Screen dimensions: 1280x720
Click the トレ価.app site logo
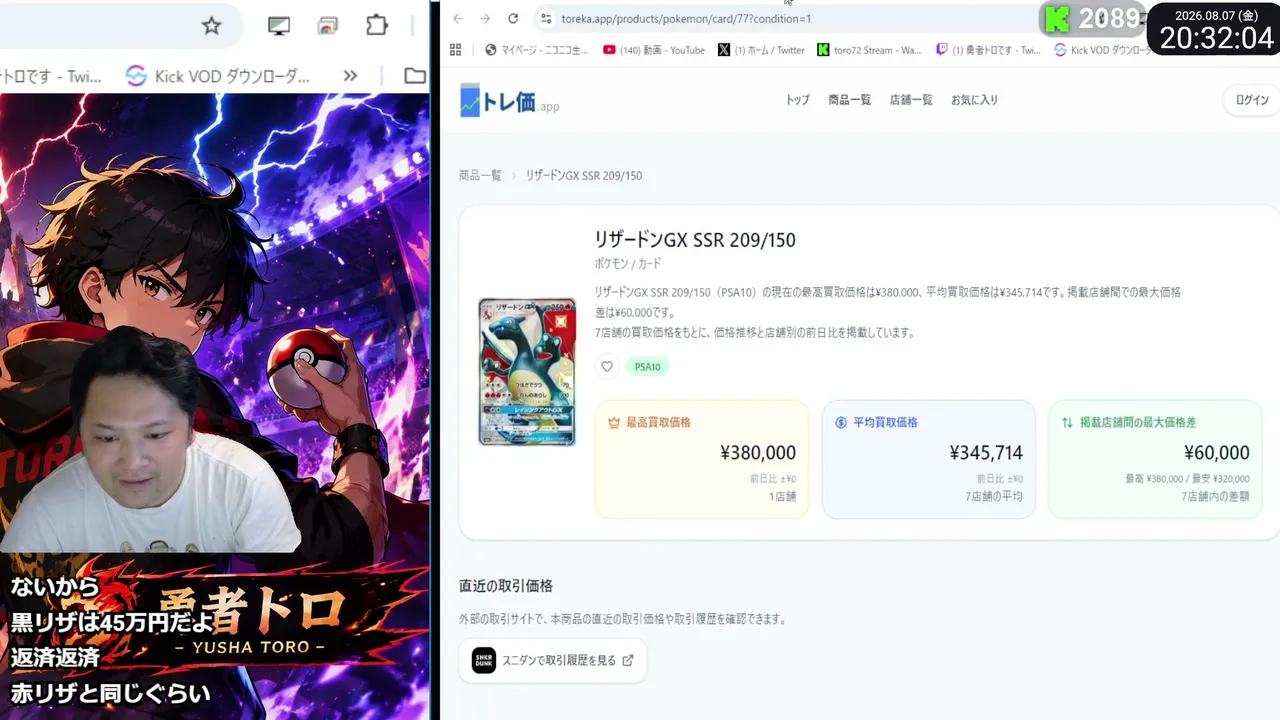point(509,100)
